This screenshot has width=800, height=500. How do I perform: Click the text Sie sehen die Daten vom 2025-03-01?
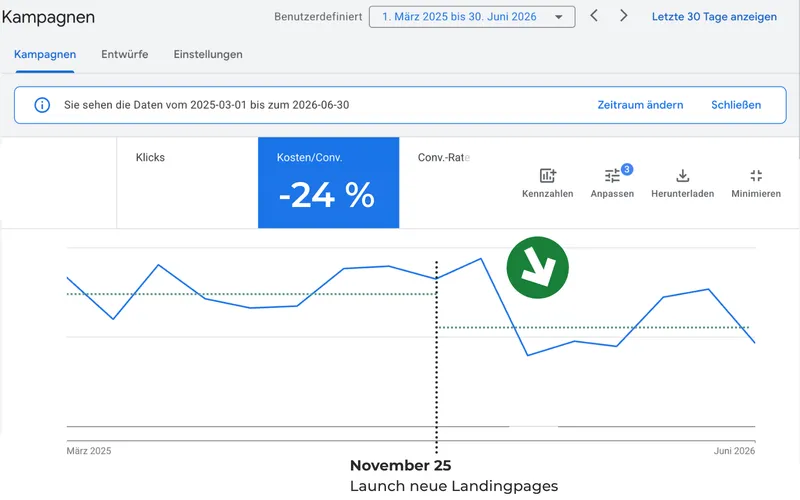click(155, 105)
